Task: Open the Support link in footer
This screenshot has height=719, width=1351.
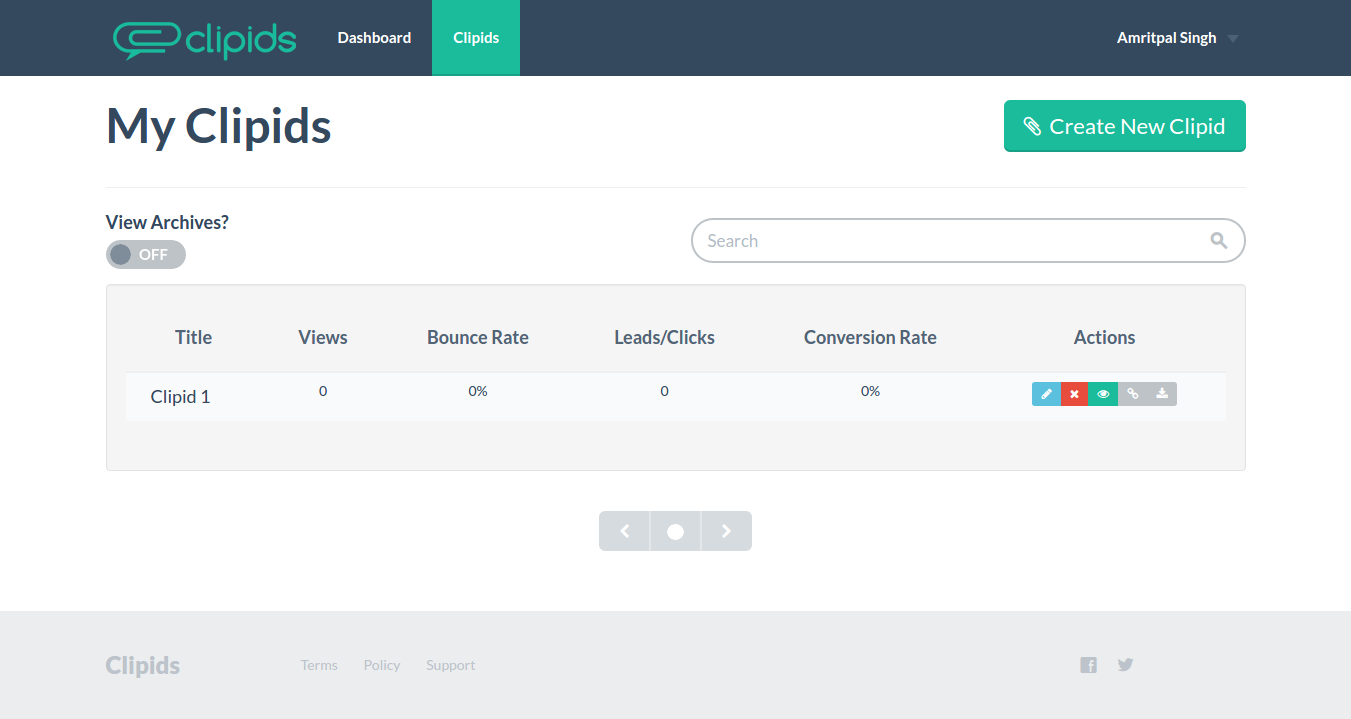Action: tap(450, 665)
